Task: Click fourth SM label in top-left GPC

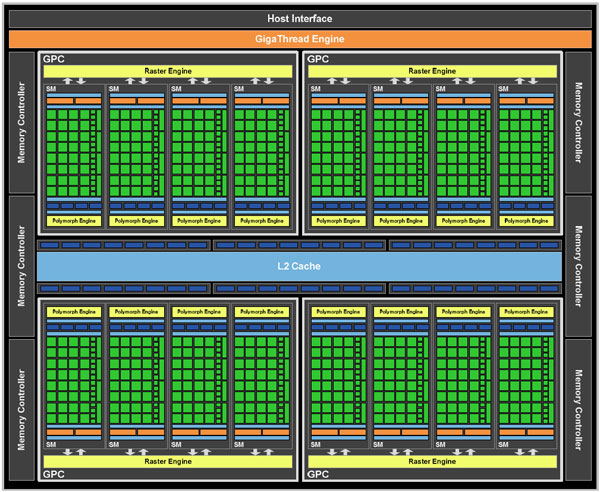Action: (239, 89)
